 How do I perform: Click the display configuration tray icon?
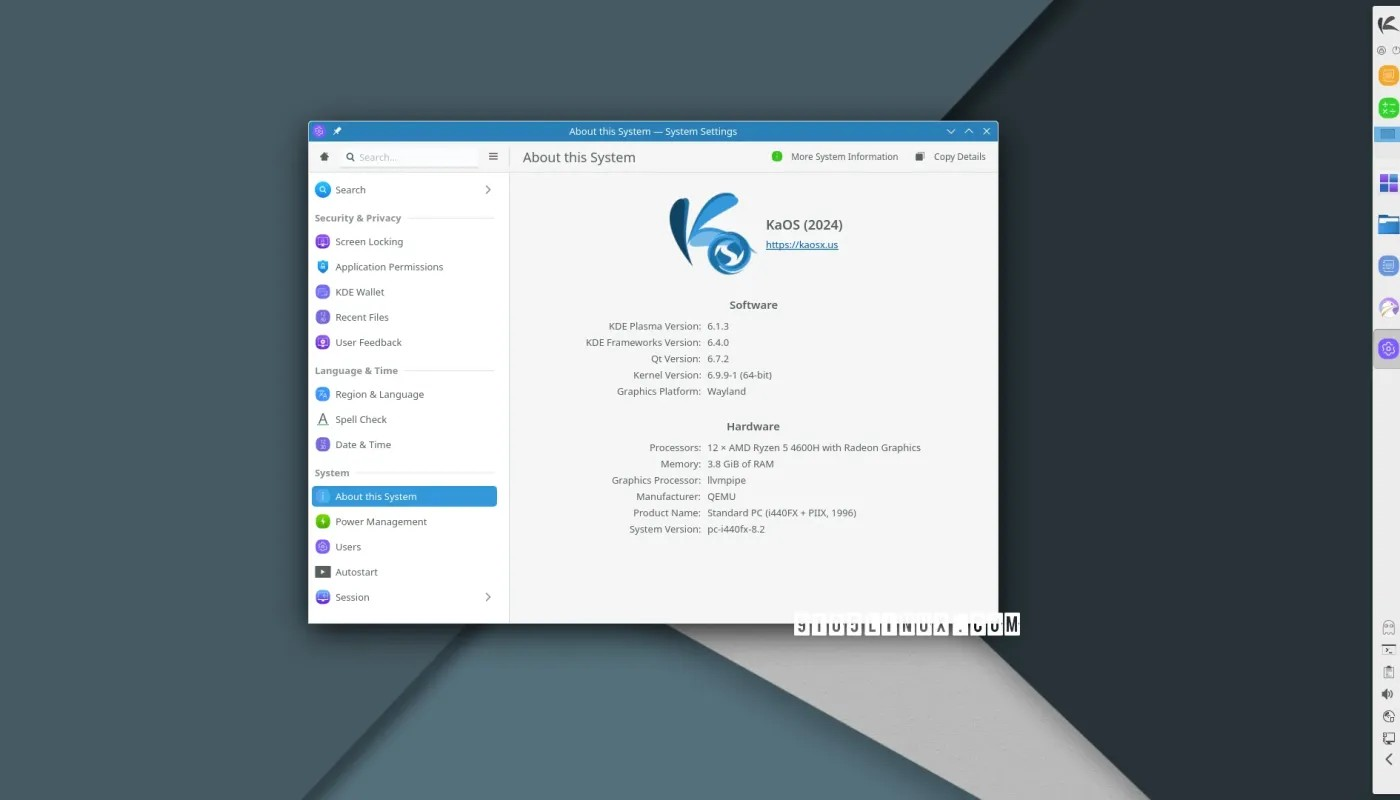click(1388, 738)
